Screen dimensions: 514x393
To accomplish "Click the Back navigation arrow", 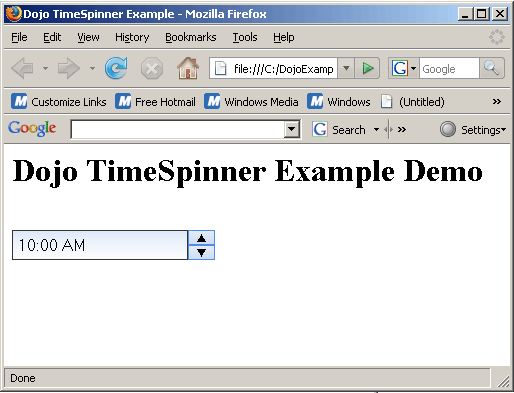I will click(23, 68).
